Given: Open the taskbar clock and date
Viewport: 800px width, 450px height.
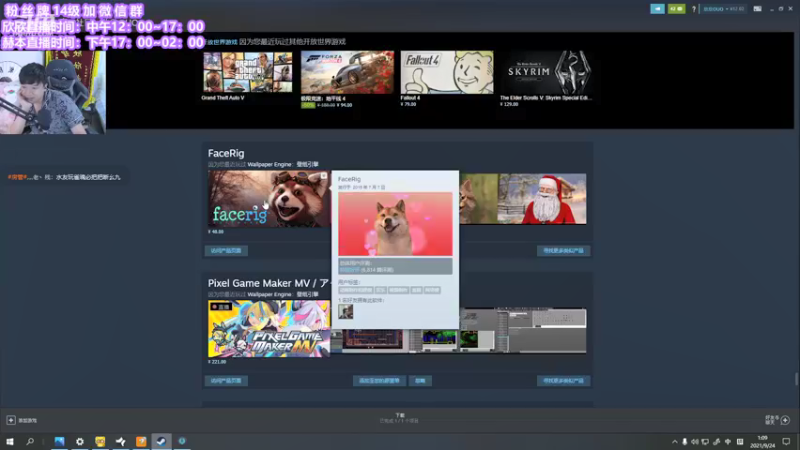Looking at the screenshot, I should point(762,442).
